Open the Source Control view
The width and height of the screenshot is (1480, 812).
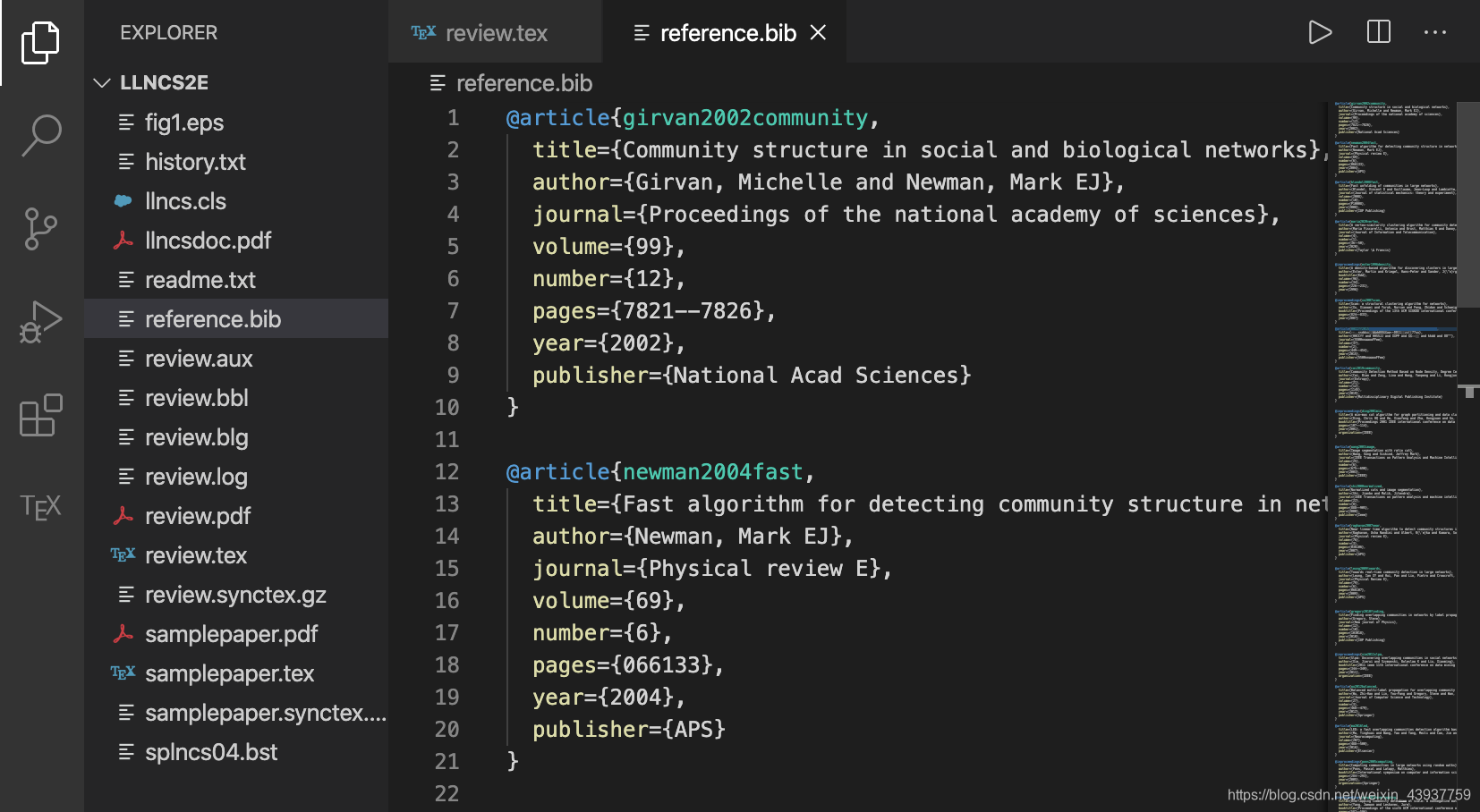[x=40, y=229]
